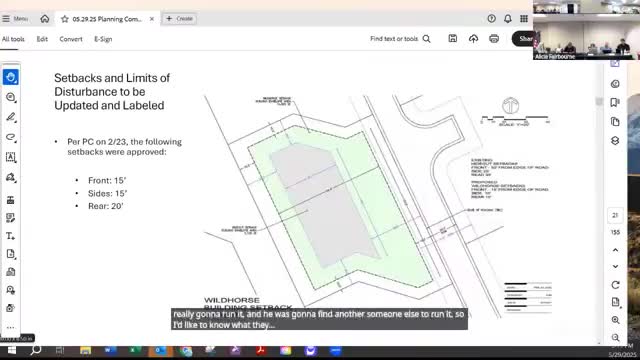The width and height of the screenshot is (640, 360).
Task: Open the page thumbnails copy icon
Action: 615,122
